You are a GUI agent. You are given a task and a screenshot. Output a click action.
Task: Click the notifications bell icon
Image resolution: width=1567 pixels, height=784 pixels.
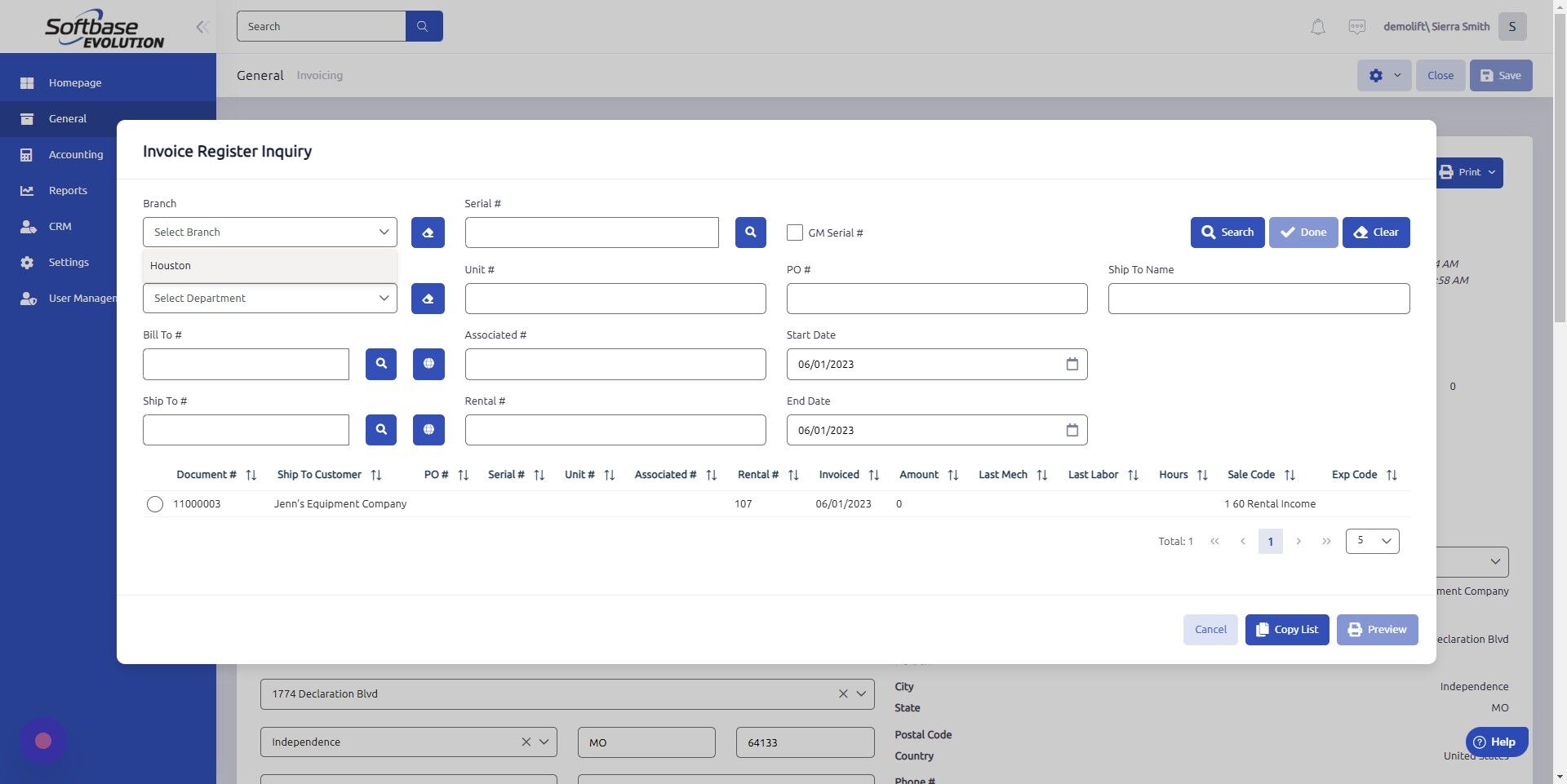pyautogui.click(x=1317, y=27)
